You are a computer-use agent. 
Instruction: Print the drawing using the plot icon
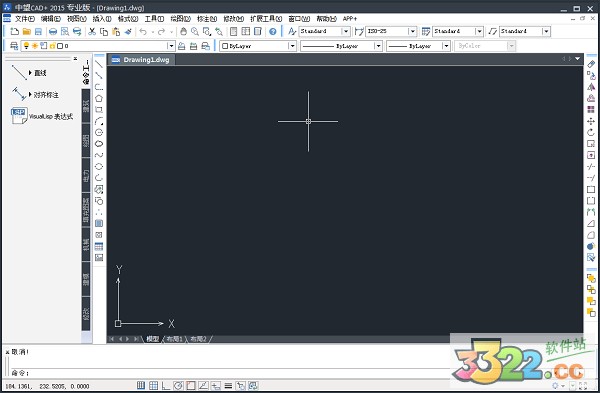(53, 31)
